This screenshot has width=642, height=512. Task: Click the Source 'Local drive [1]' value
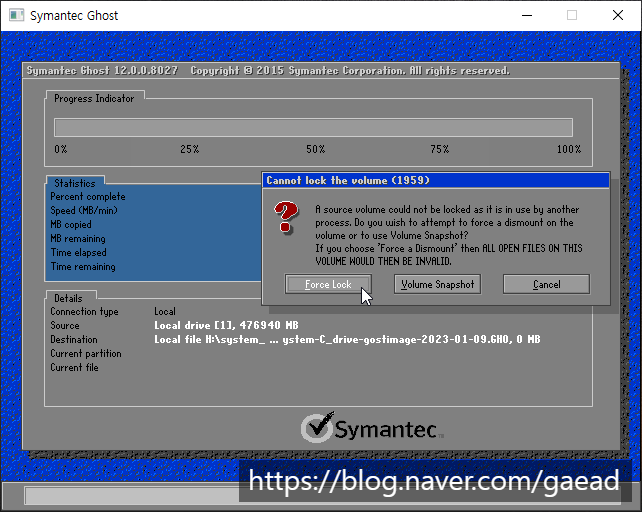226,326
